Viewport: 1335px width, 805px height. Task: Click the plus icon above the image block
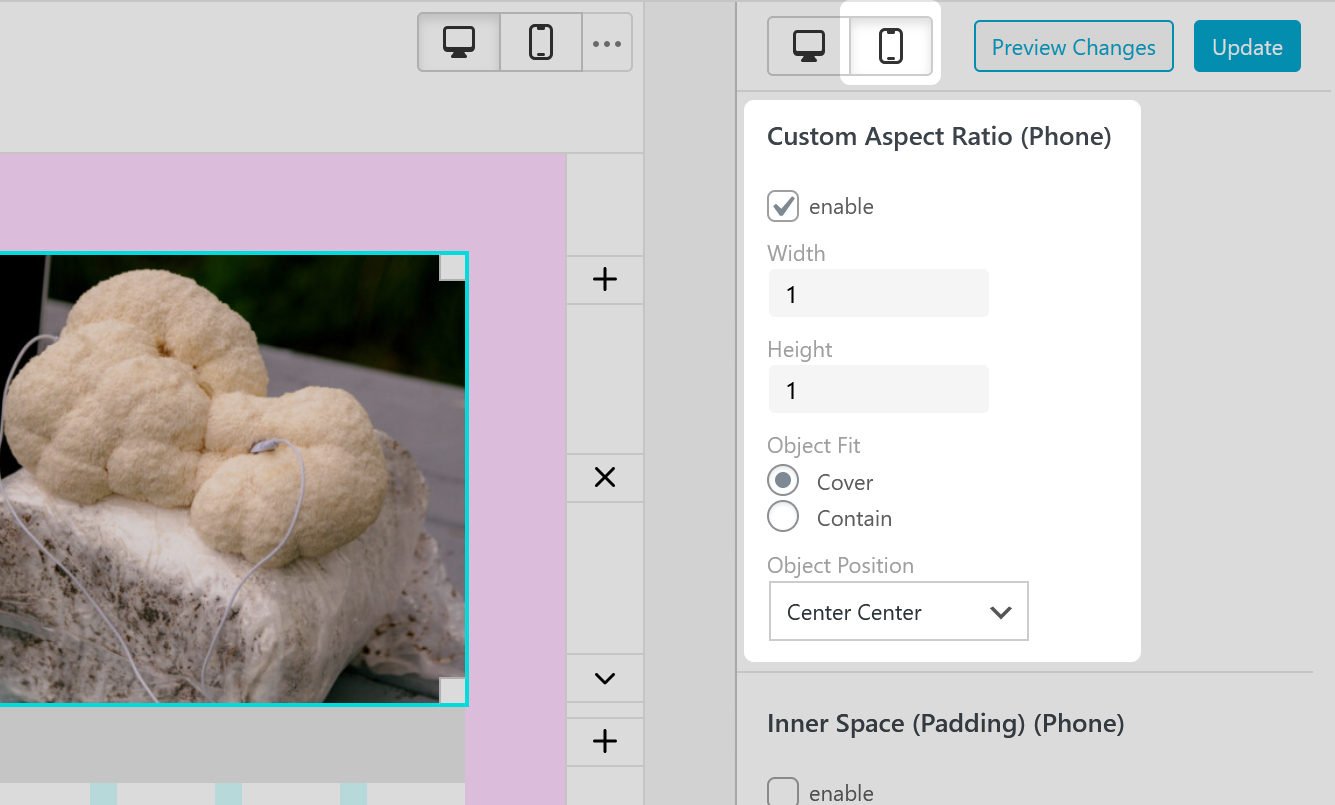pyautogui.click(x=604, y=279)
